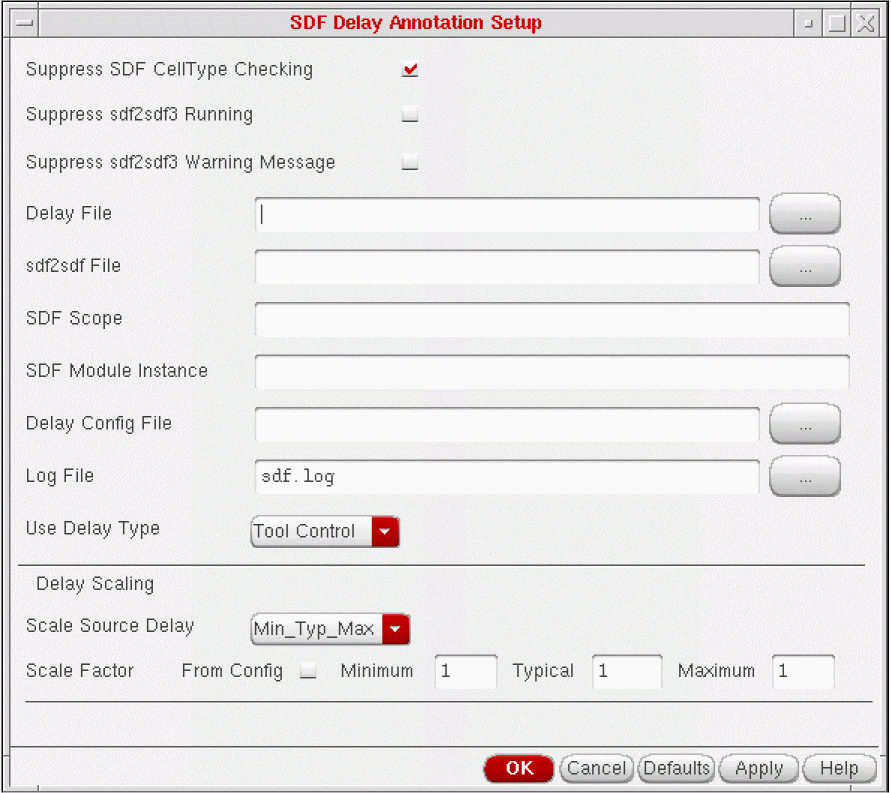891x793 pixels.
Task: Click the OK button
Action: point(518,768)
